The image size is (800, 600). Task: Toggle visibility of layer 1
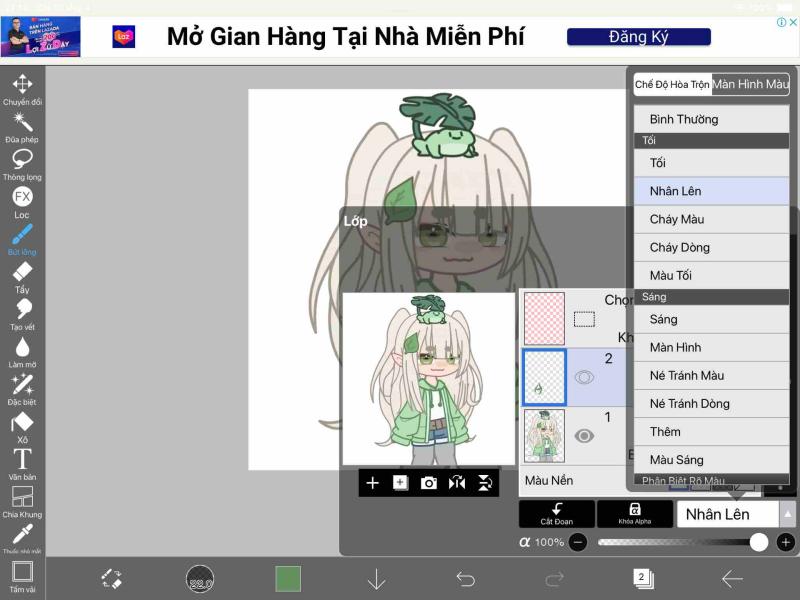coord(584,436)
